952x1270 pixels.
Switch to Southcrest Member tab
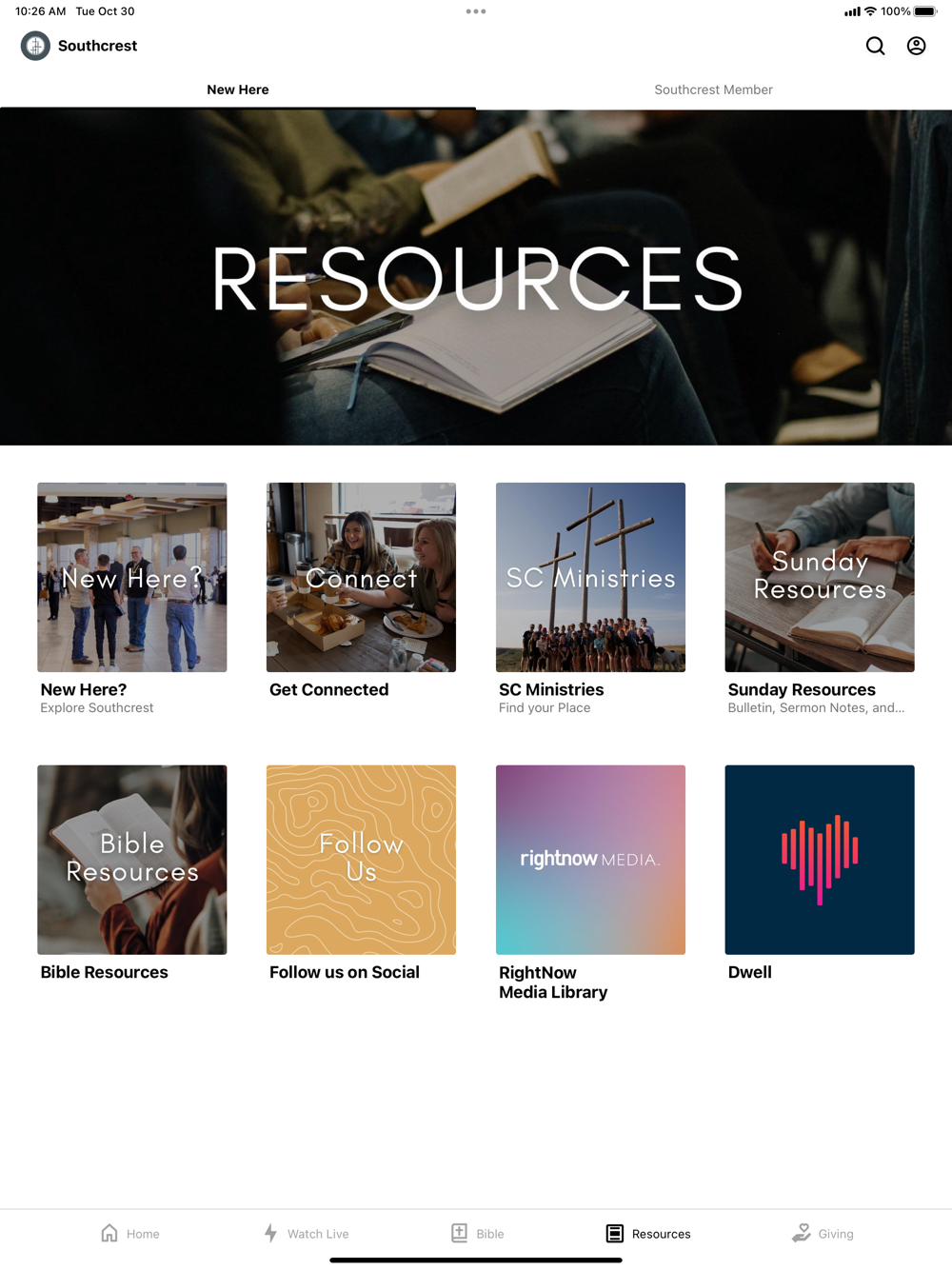(x=714, y=89)
